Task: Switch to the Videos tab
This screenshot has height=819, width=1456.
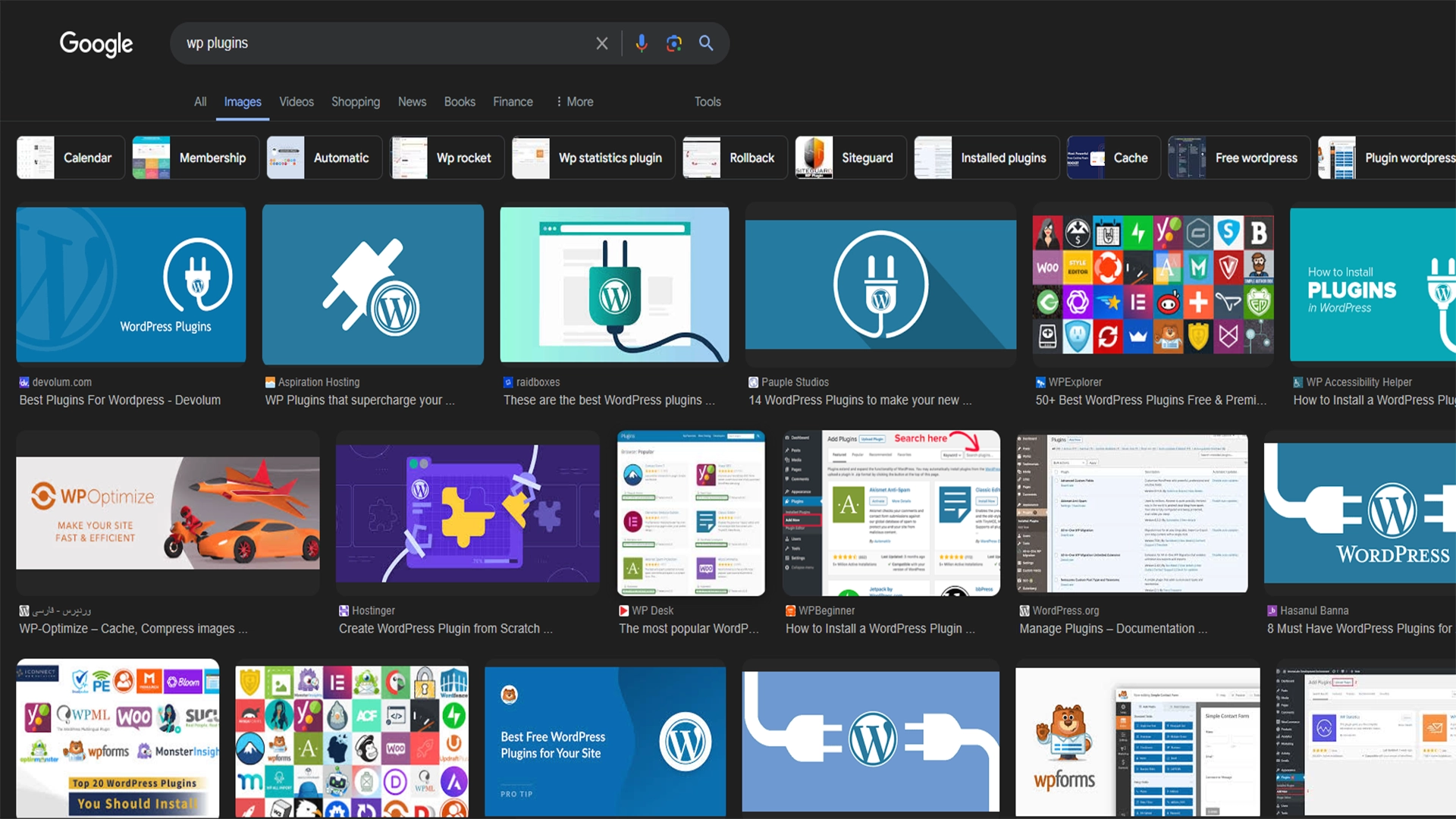Action: [297, 102]
